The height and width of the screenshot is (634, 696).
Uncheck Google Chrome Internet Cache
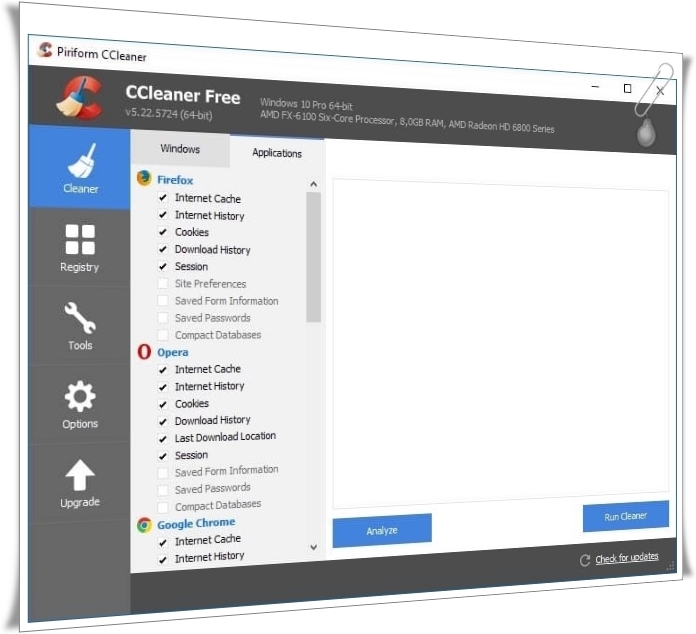coord(163,543)
